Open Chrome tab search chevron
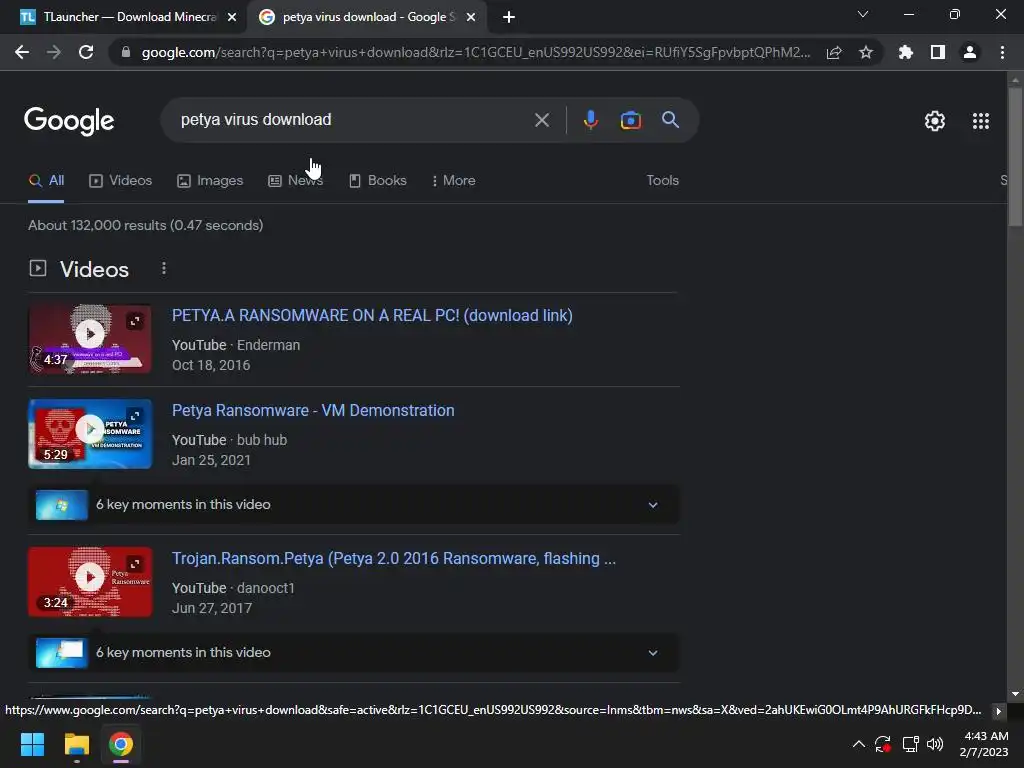This screenshot has height=768, width=1024. coord(863,14)
